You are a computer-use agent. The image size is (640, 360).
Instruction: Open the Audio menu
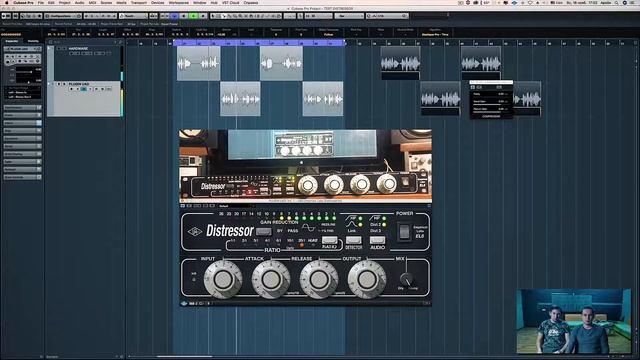pyautogui.click(x=79, y=2)
